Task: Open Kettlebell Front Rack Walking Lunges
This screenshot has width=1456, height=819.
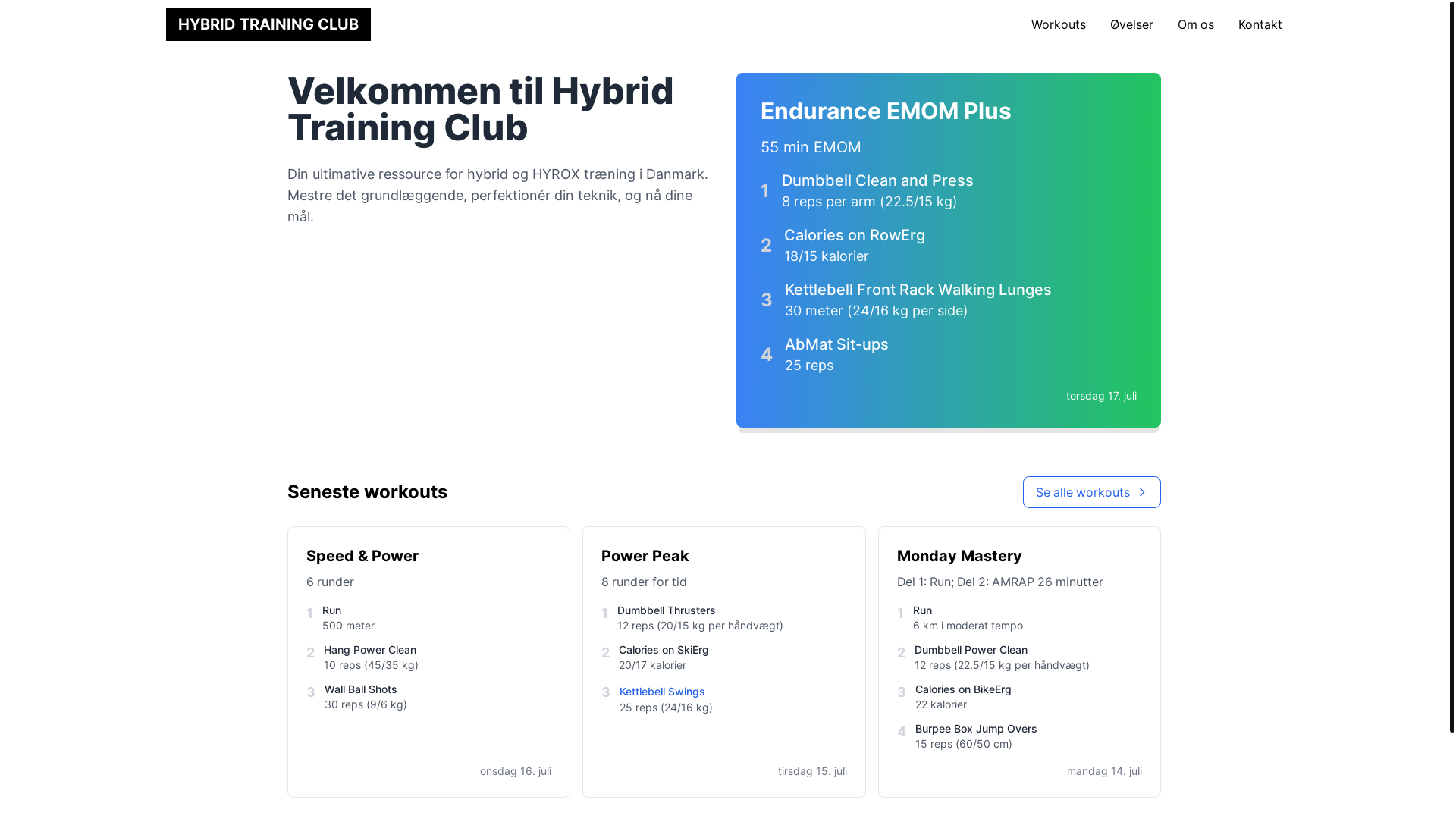Action: tap(918, 290)
